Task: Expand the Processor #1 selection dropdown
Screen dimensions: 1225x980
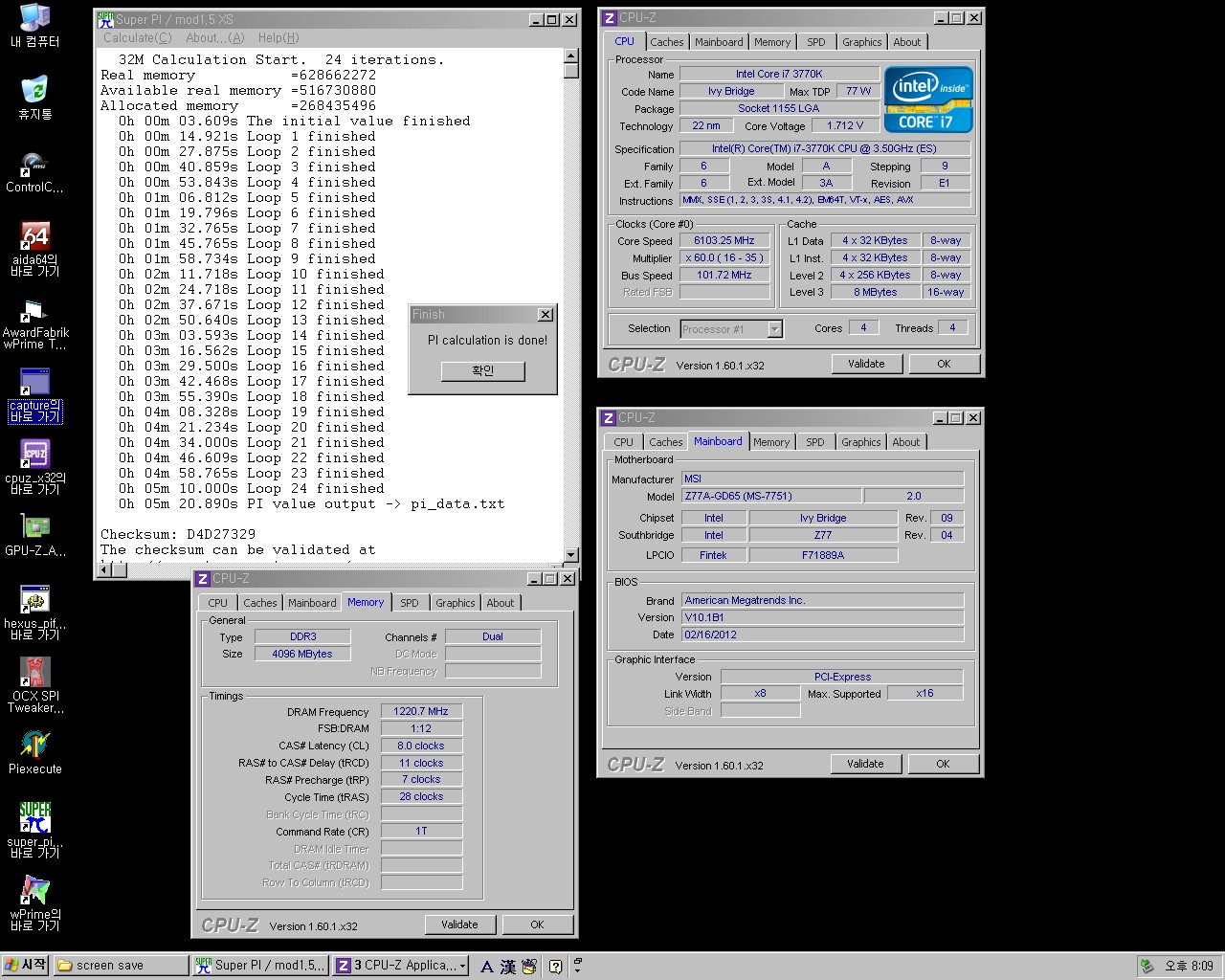Action: [775, 329]
